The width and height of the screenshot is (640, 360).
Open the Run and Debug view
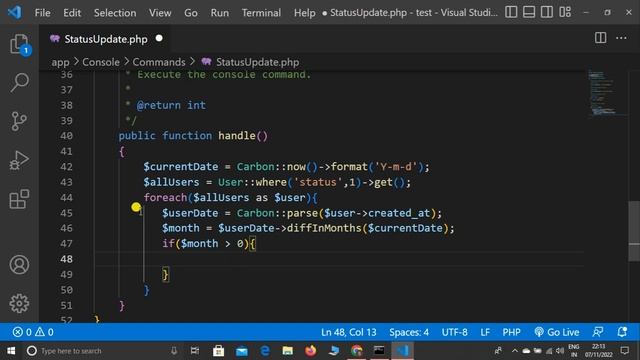coord(19,160)
